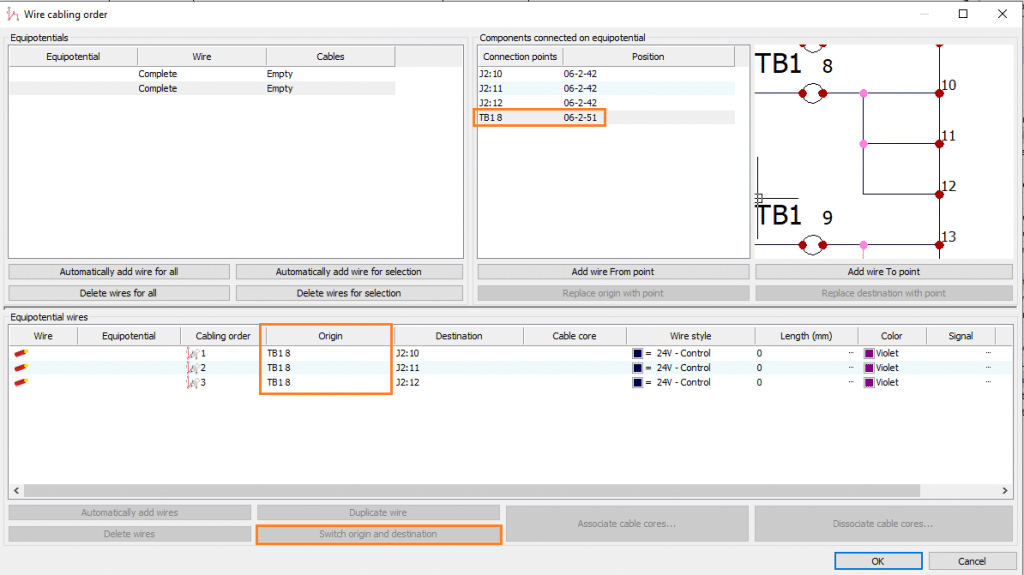
Task: Open length ellipsis for third wire row
Action: pos(851,382)
